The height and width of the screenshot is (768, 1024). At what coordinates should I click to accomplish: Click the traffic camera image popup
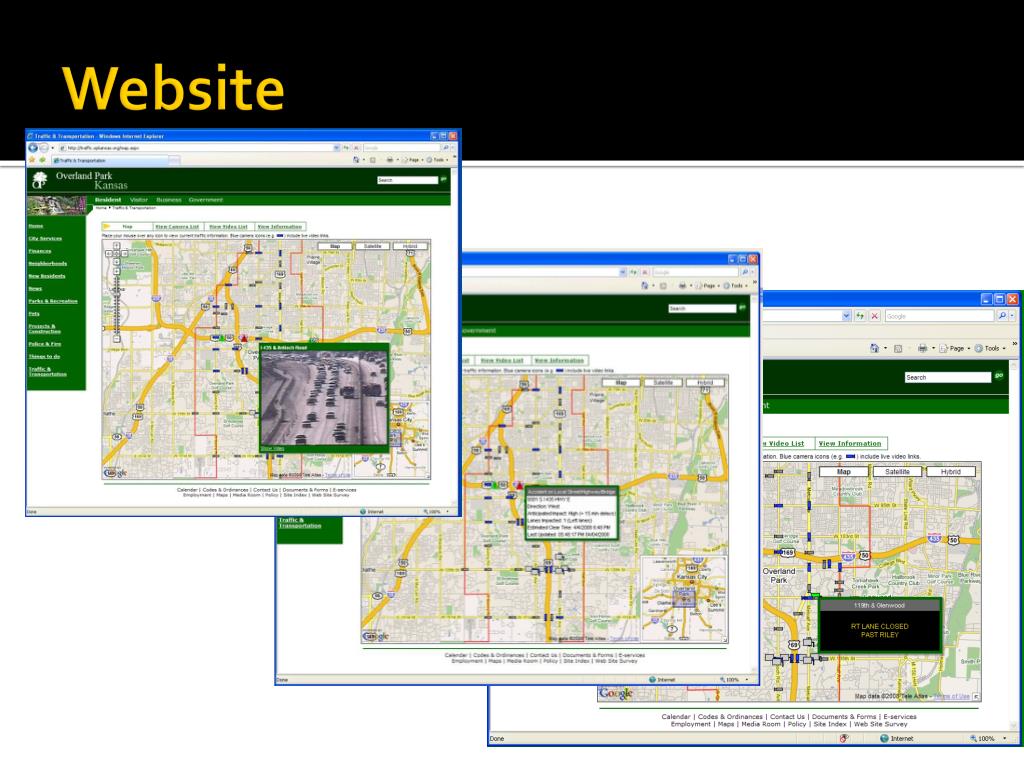(x=324, y=398)
